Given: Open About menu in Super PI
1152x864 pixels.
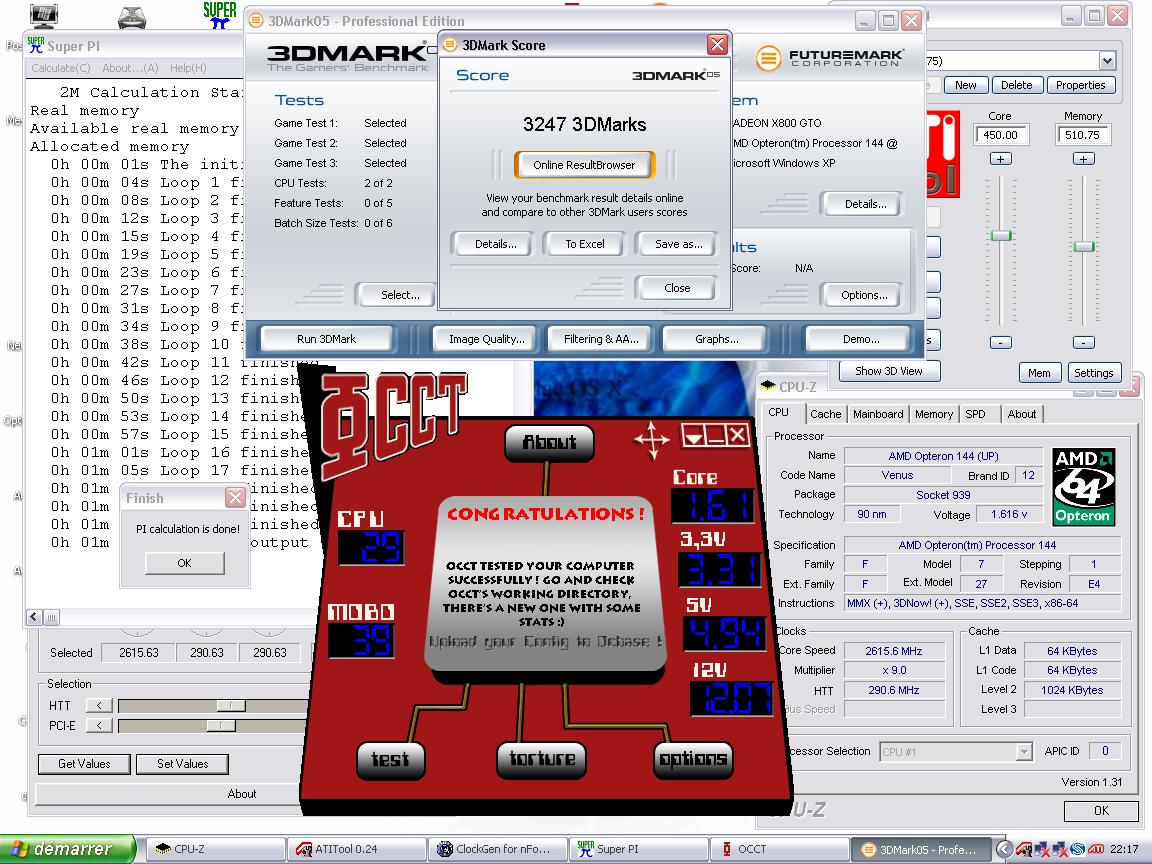Looking at the screenshot, I should tap(130, 68).
